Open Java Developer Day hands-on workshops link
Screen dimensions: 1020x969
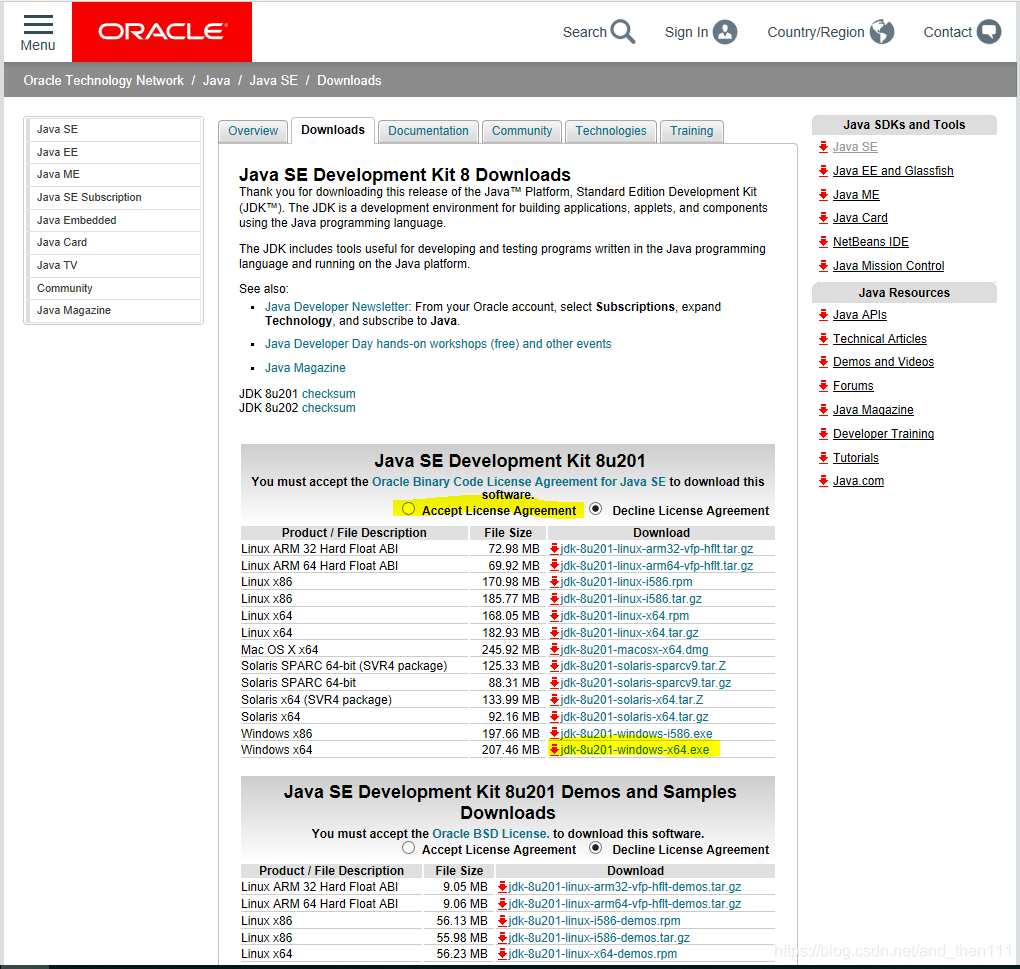pos(438,343)
